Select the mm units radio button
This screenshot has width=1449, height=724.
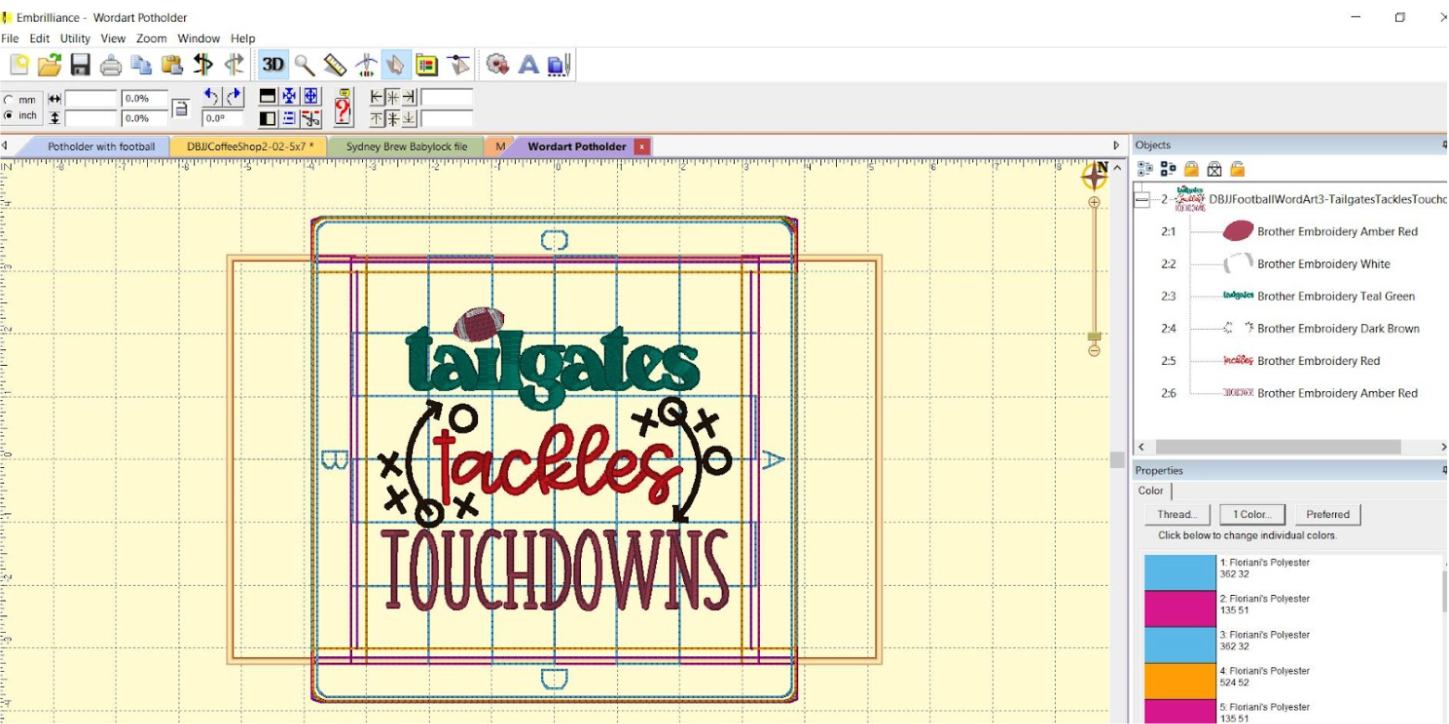9,100
